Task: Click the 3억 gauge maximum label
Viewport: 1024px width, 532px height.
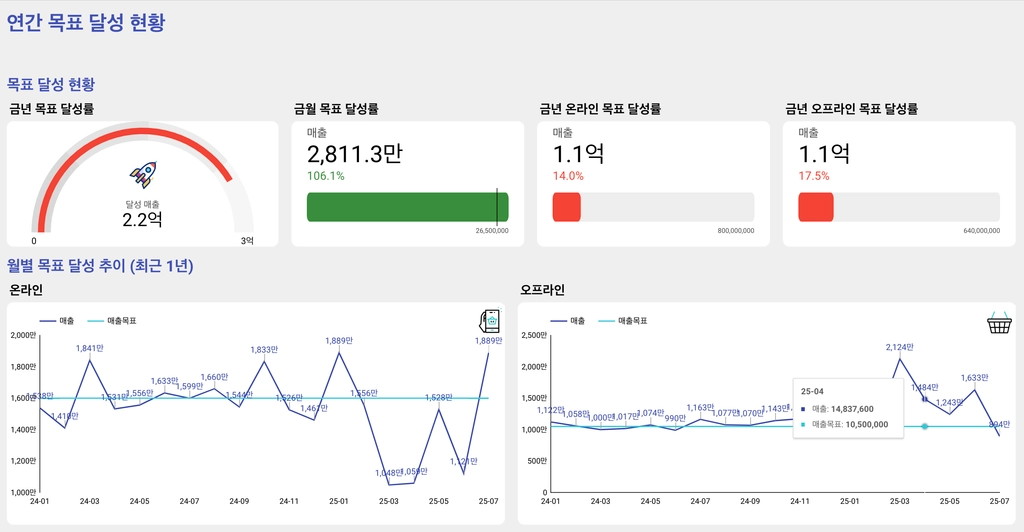Action: point(247,241)
